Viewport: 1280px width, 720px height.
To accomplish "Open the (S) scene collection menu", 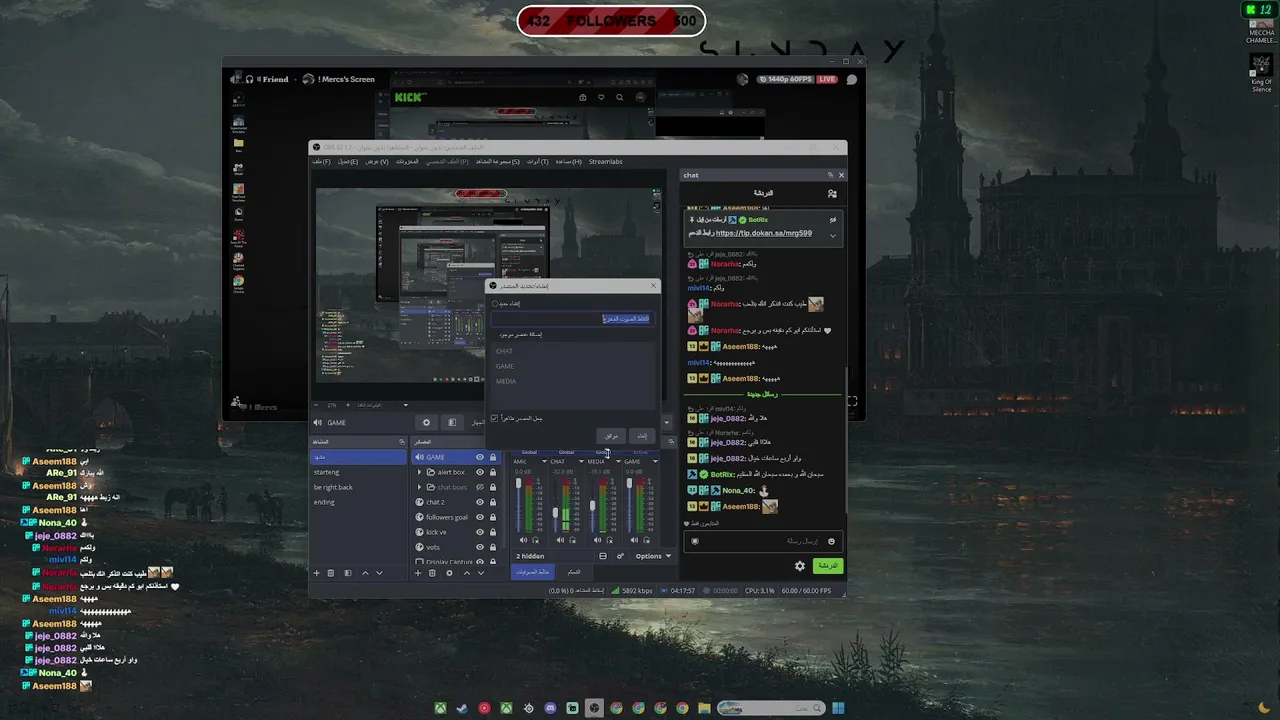I will tap(497, 161).
